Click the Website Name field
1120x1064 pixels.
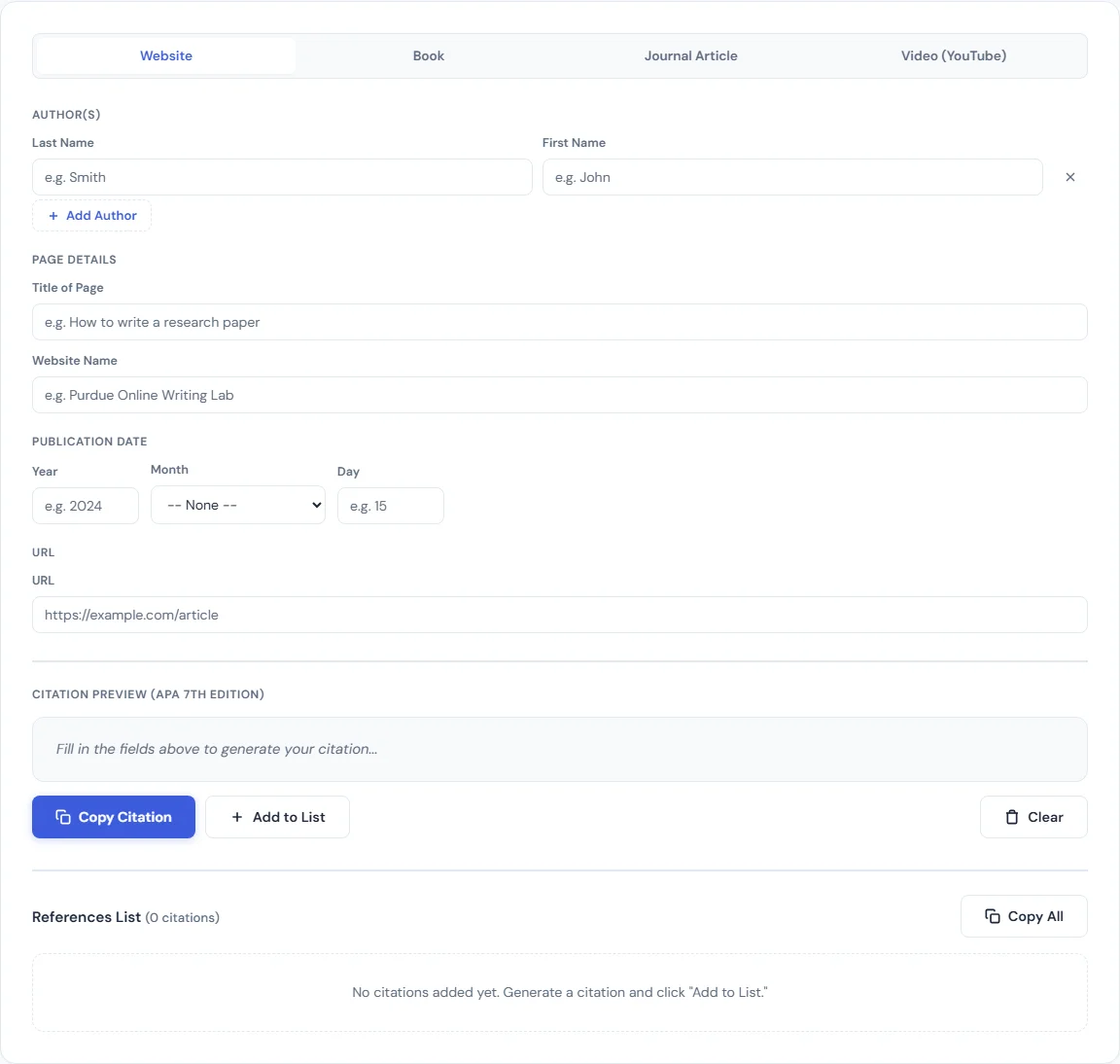pos(559,395)
